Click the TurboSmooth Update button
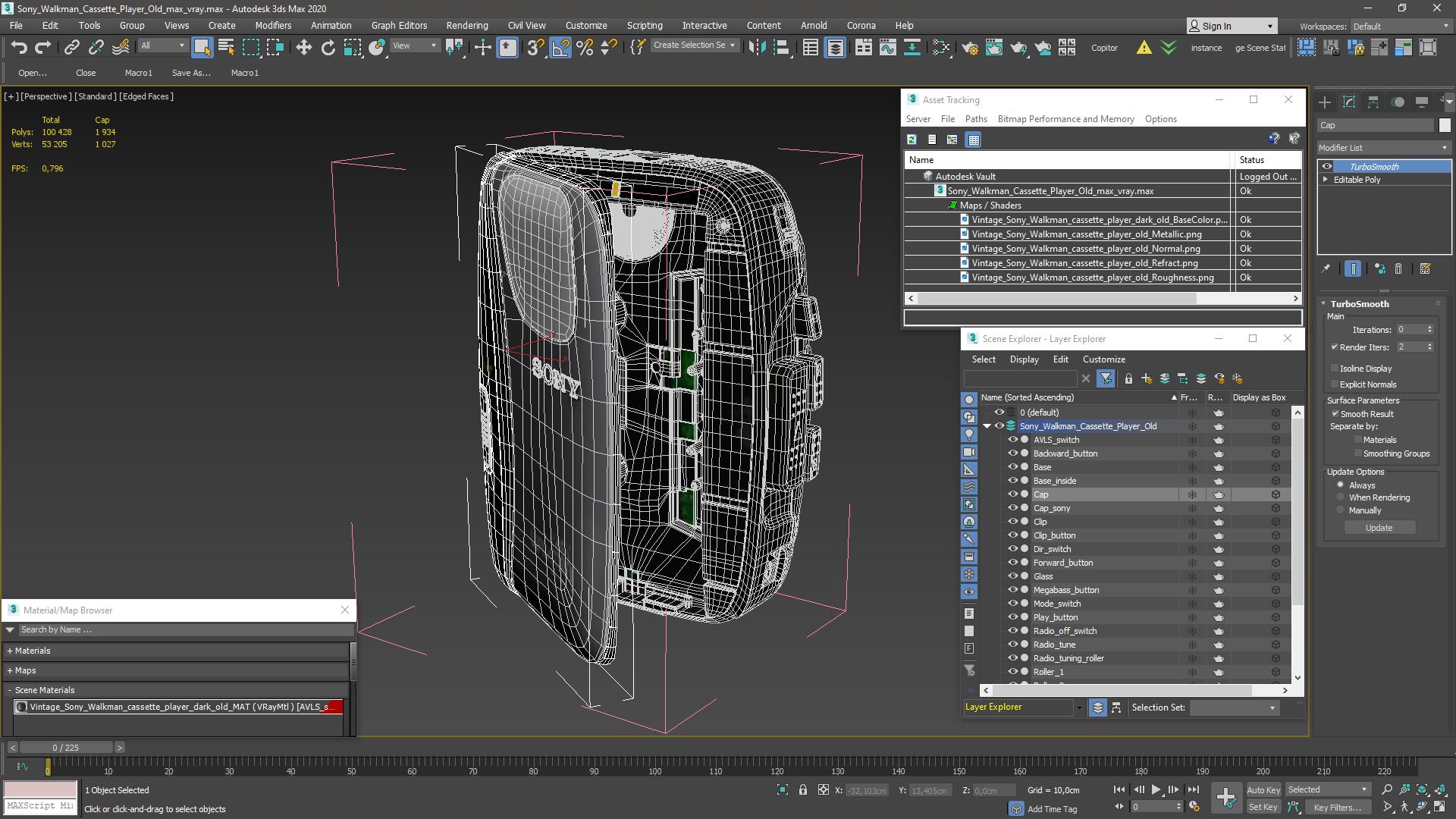 coord(1379,528)
